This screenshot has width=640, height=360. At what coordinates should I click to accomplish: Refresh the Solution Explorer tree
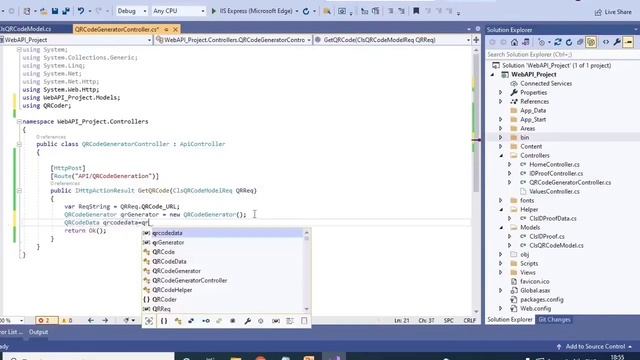click(x=569, y=42)
